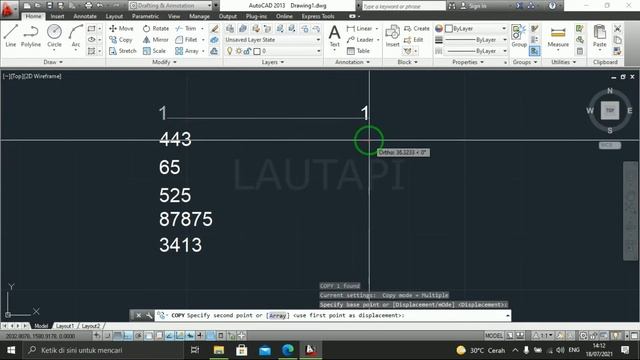Viewport: 640px width, 360px height.
Task: Close the command line with X button
Action: 138,316
